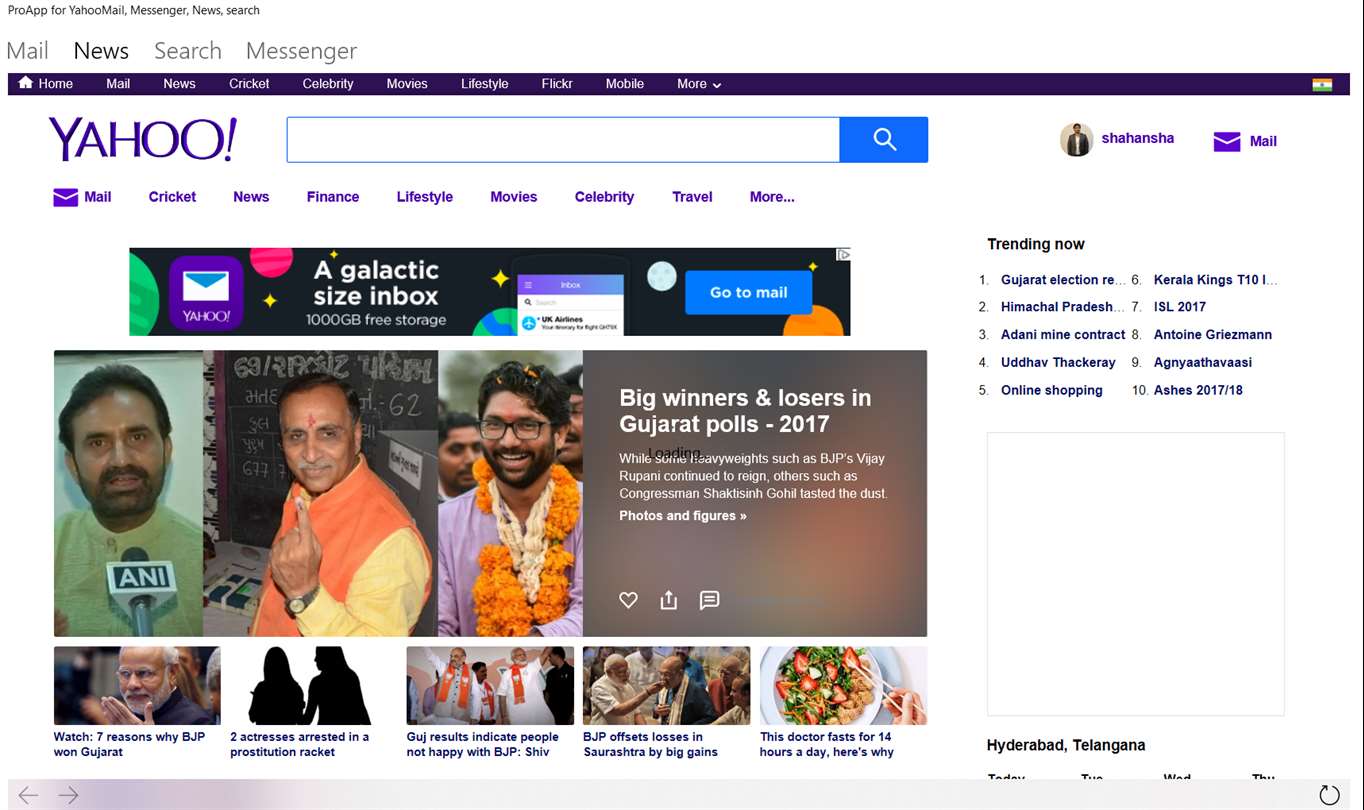Open Mobile in the purple navigation bar
Image resolution: width=1364 pixels, height=810 pixels.
point(625,84)
